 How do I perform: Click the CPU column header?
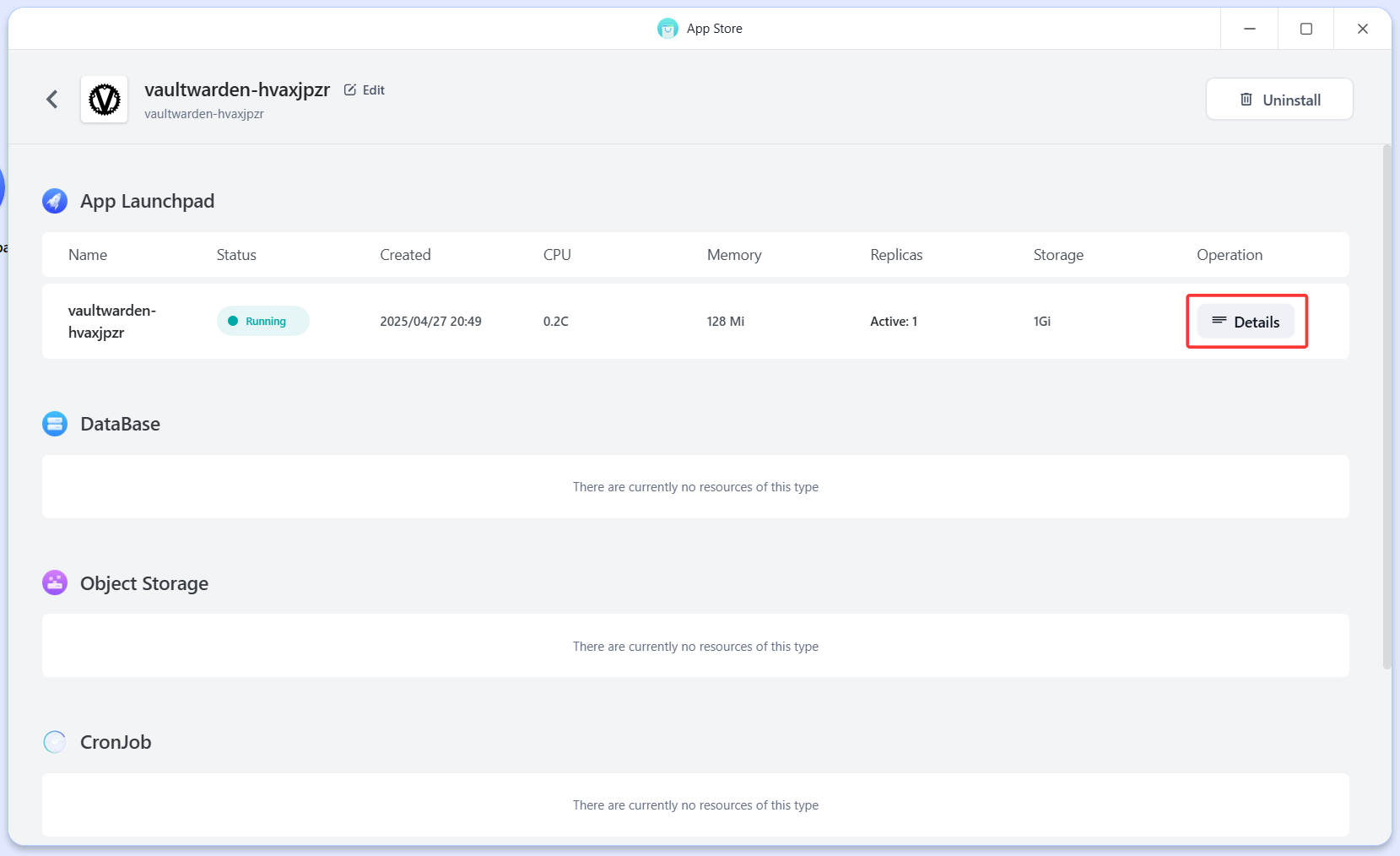tap(557, 255)
